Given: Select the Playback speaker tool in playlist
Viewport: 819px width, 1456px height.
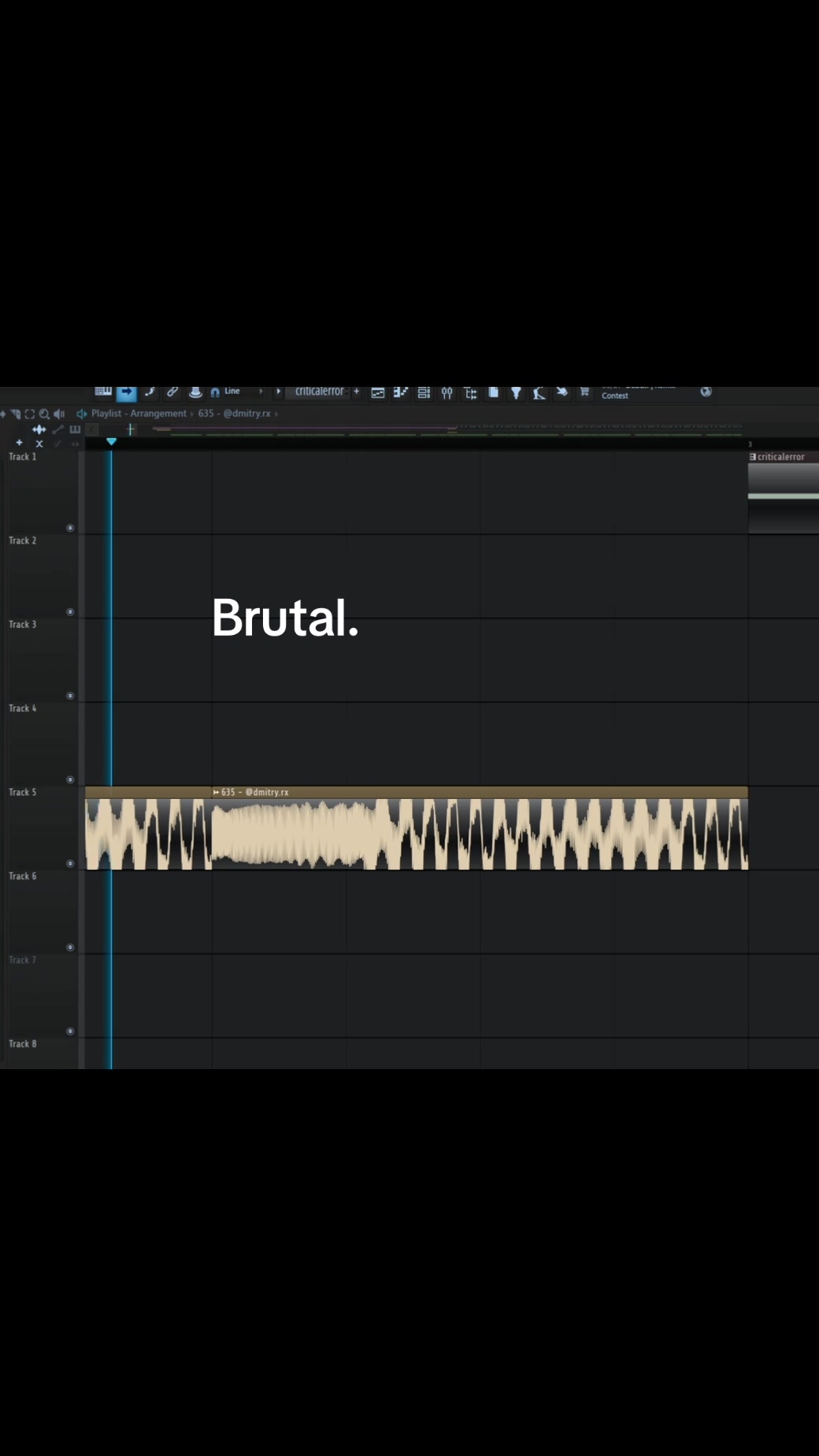Looking at the screenshot, I should pos(59,414).
